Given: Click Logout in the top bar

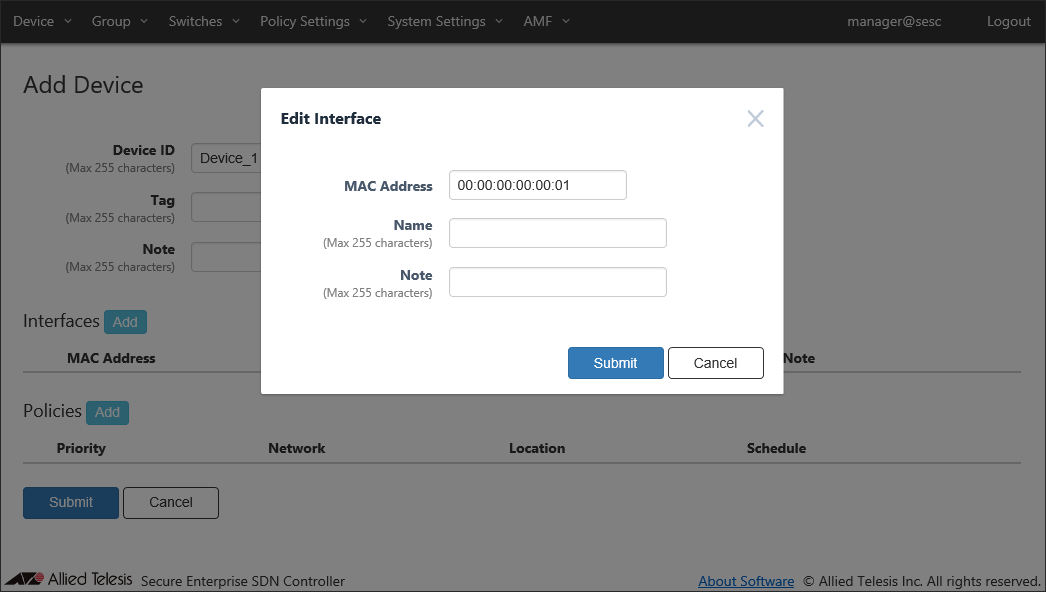Looking at the screenshot, I should click(x=1008, y=21).
